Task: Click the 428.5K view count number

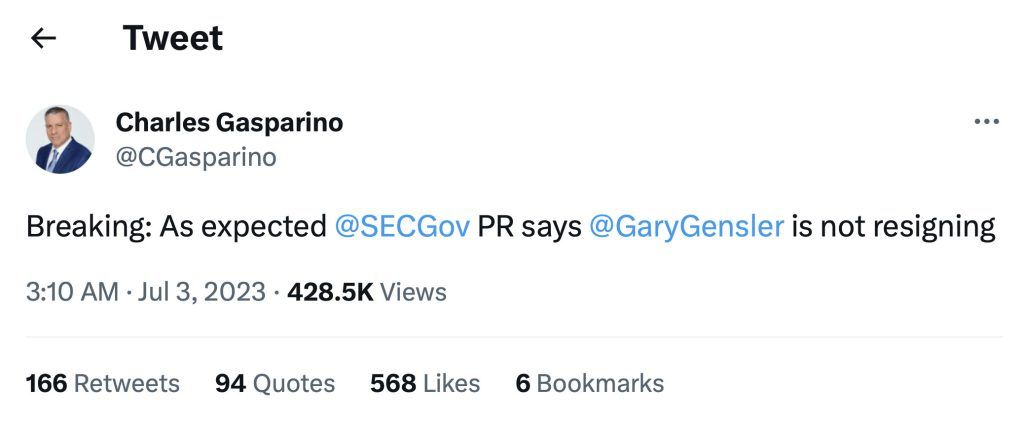Action: coord(329,292)
